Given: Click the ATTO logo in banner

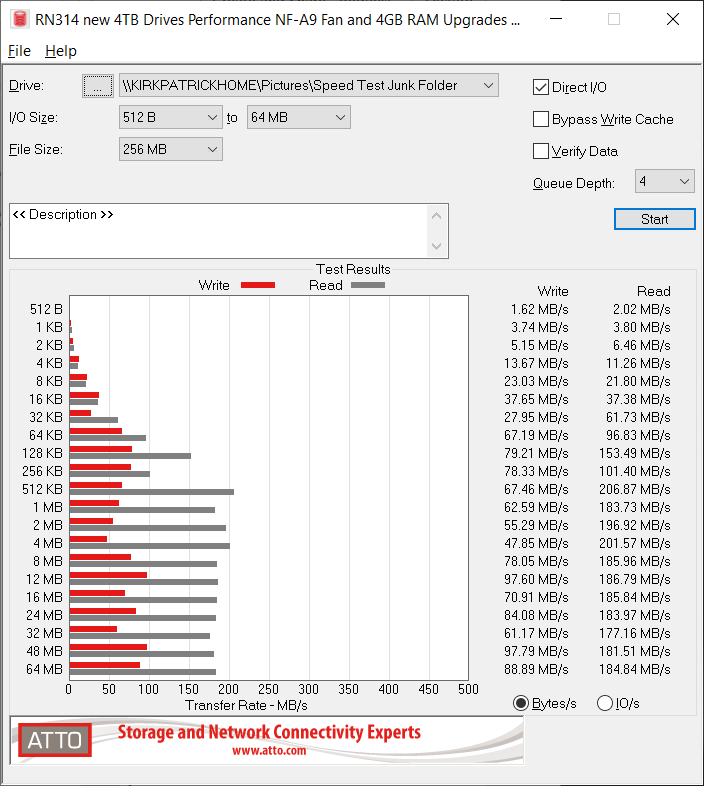Looking at the screenshot, I should click(55, 740).
